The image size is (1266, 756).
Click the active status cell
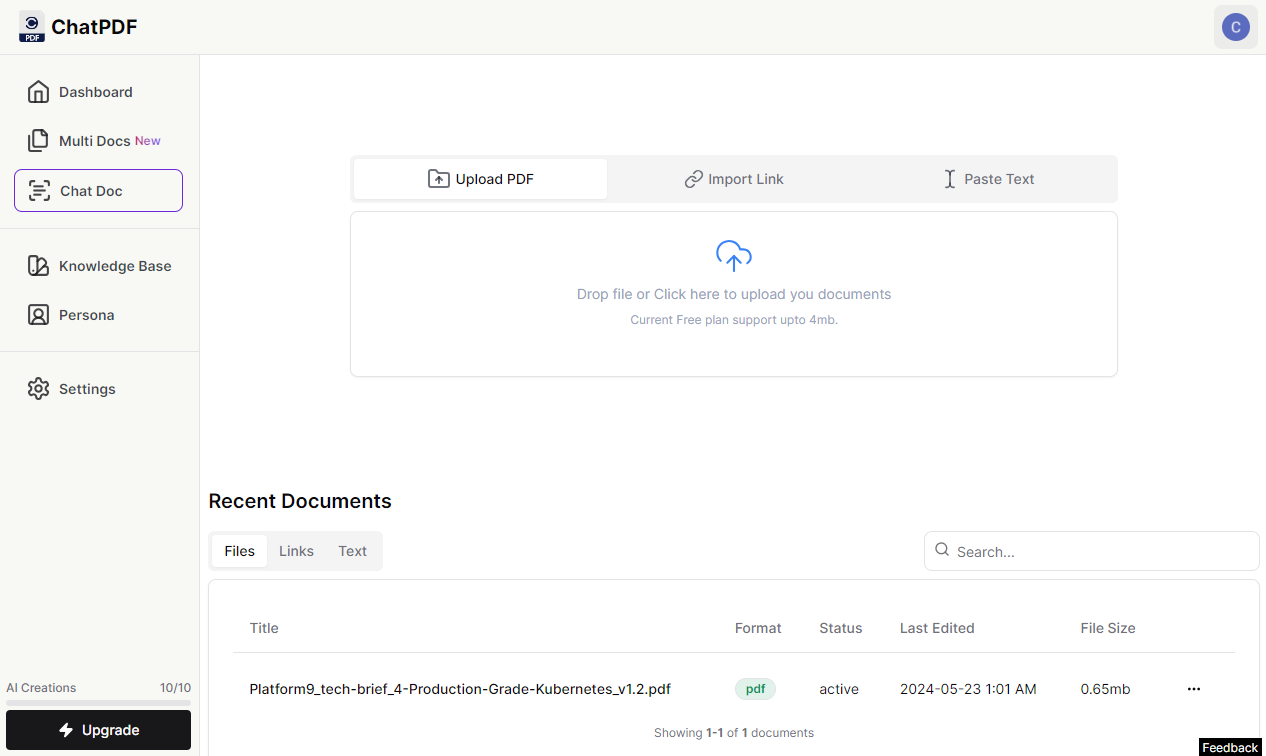click(839, 689)
